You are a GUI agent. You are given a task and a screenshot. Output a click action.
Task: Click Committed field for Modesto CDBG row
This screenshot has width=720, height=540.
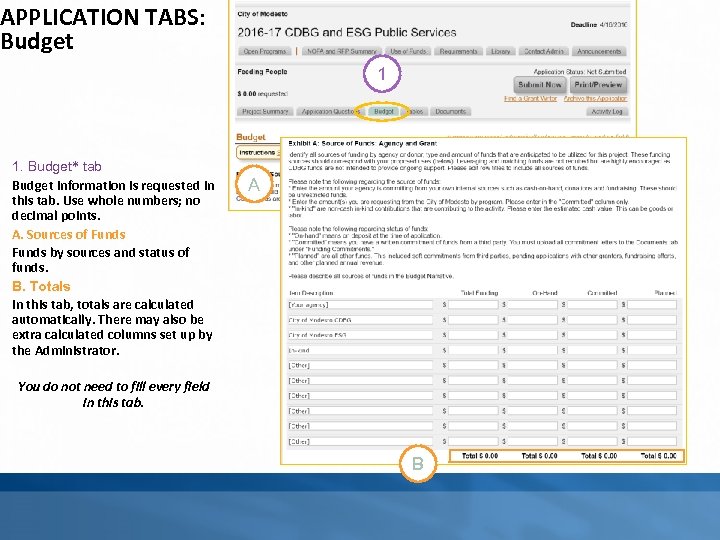tap(592, 320)
